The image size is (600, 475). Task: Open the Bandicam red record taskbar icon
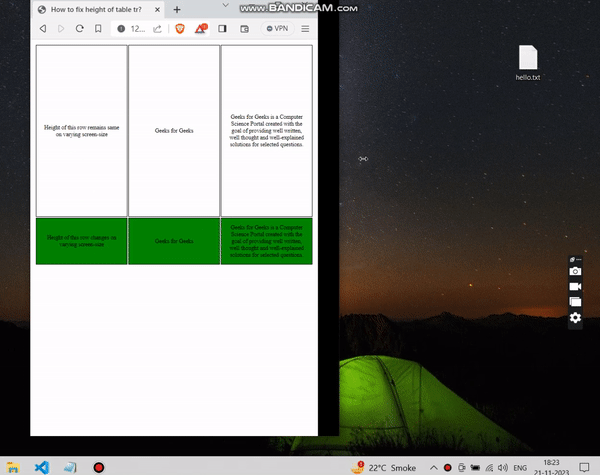(99, 467)
